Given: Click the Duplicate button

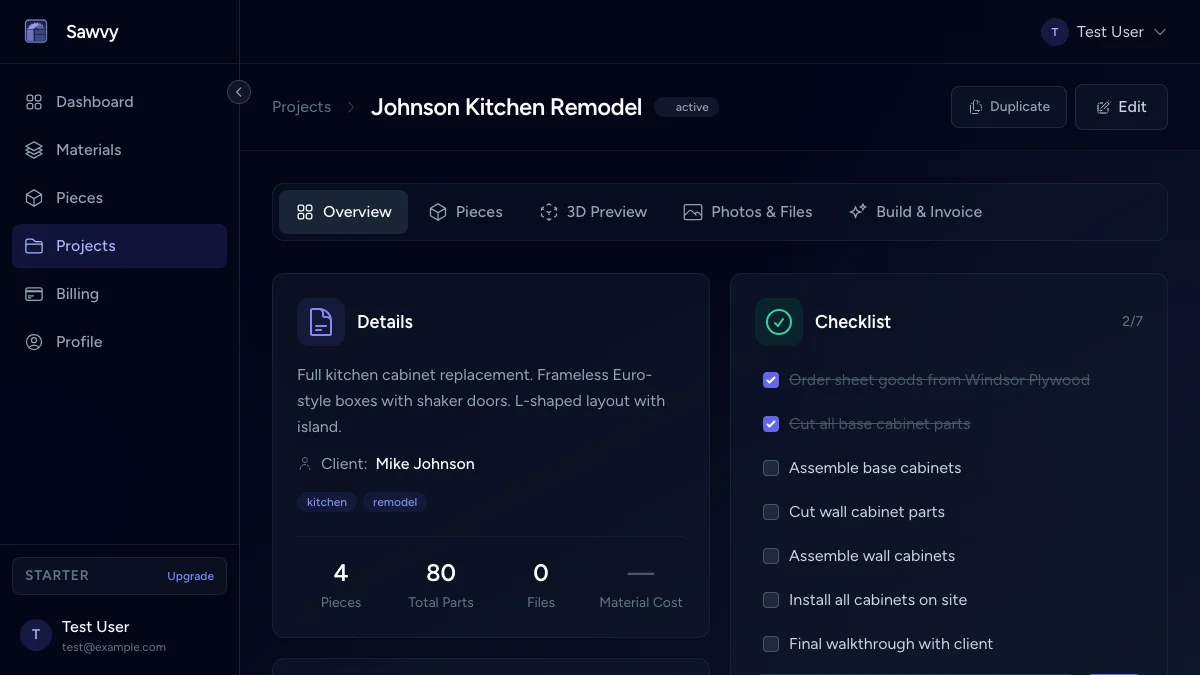Looking at the screenshot, I should point(1008,107).
